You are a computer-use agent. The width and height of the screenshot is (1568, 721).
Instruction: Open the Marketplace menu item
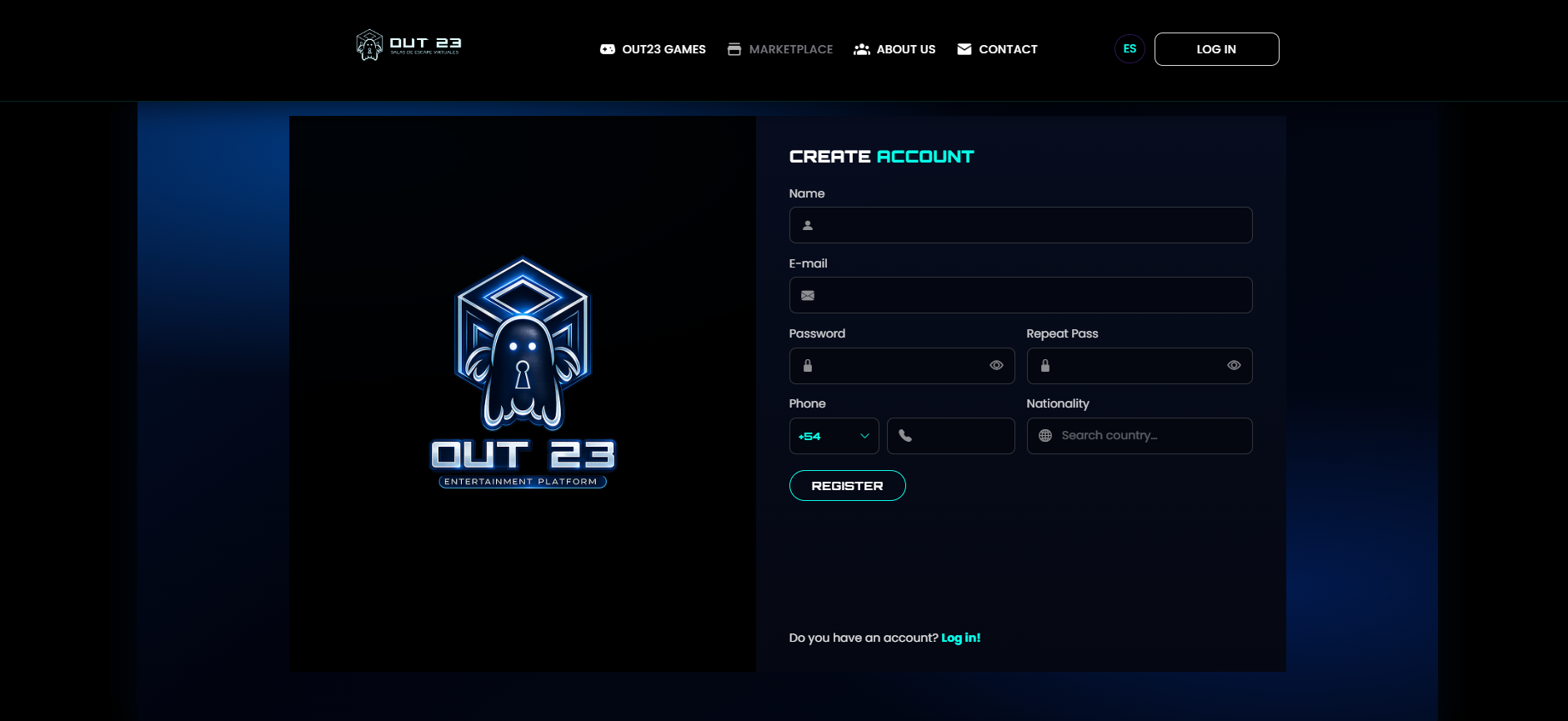[x=780, y=49]
